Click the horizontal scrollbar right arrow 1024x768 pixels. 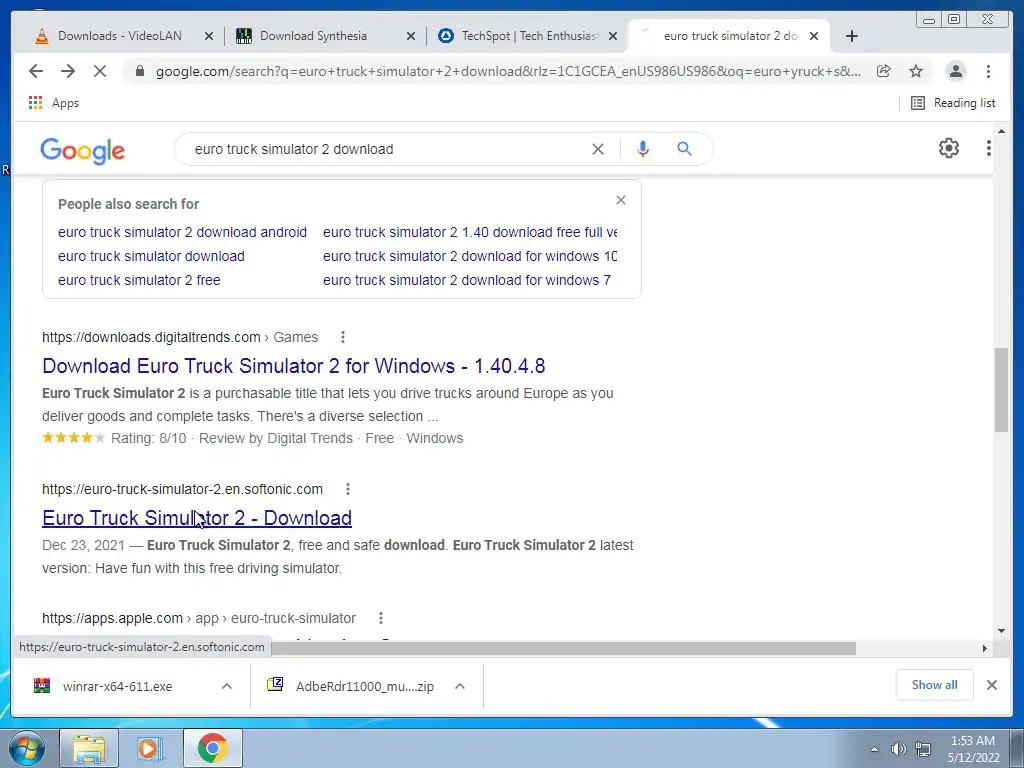985,648
